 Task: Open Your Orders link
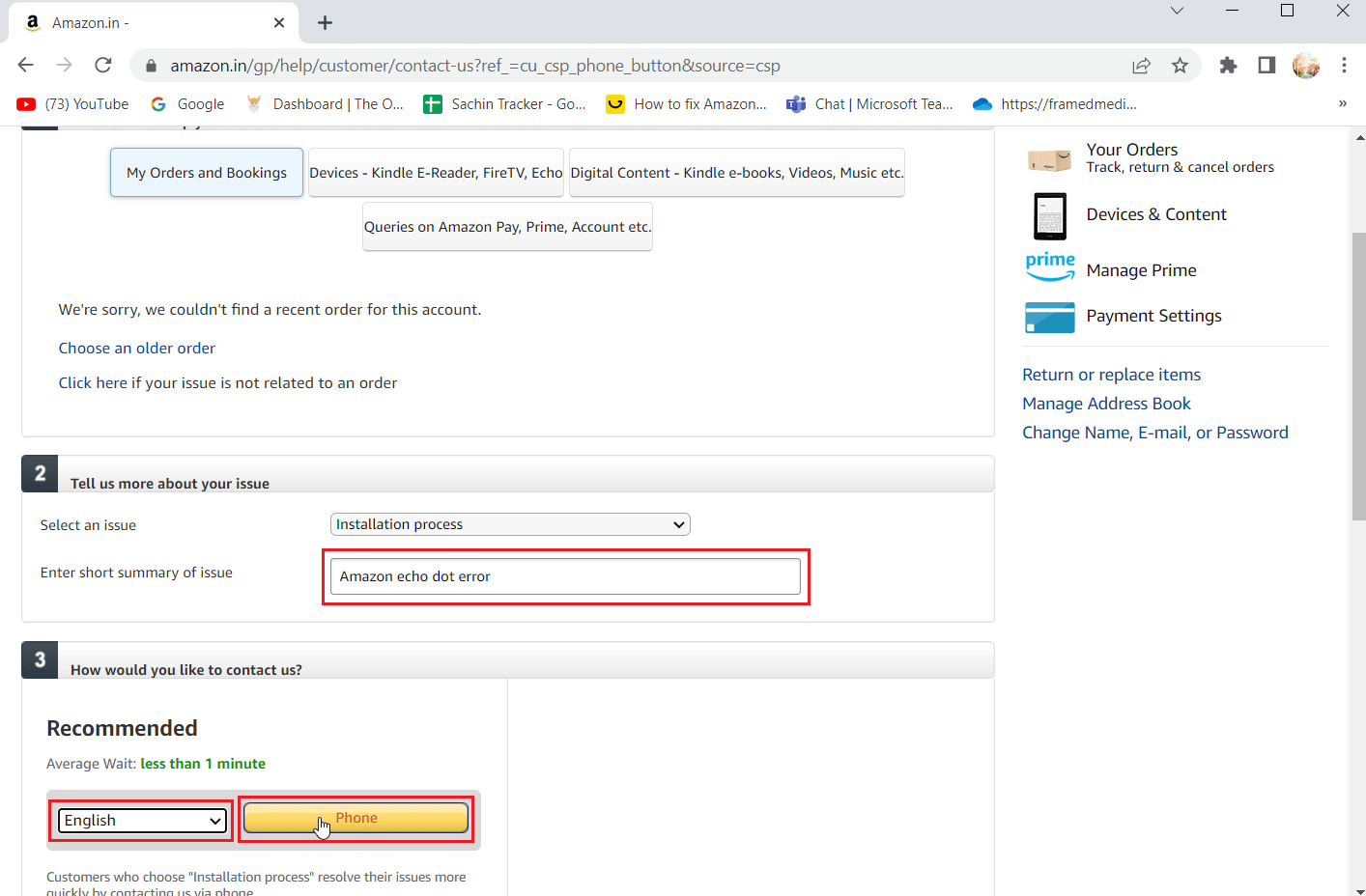(1131, 150)
